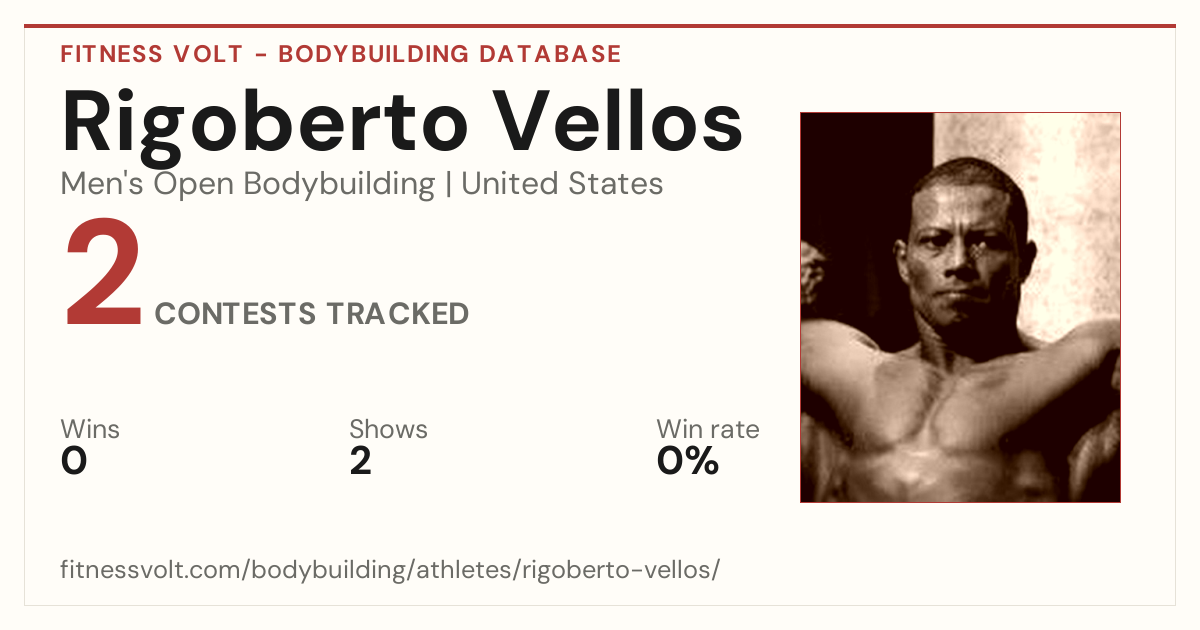
Task: Select the United States country text
Action: point(562,184)
